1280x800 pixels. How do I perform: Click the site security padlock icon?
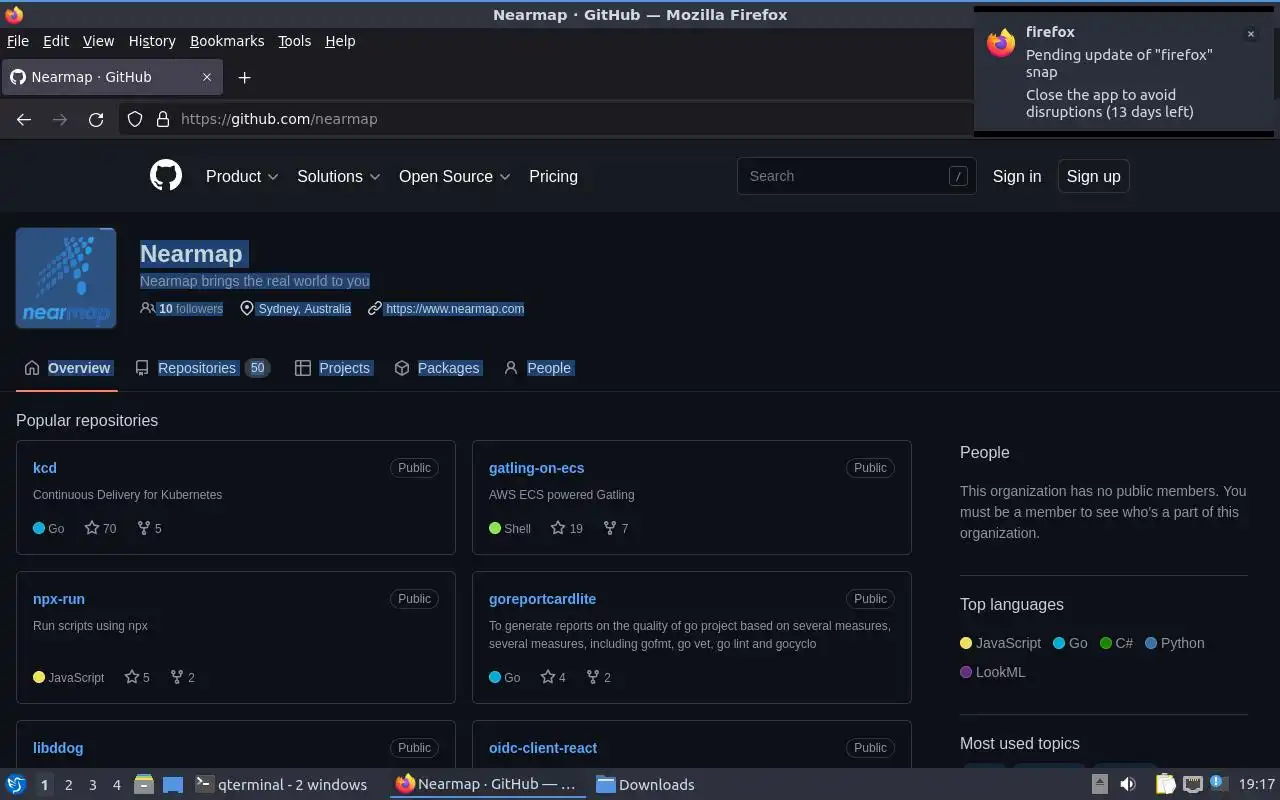(163, 119)
